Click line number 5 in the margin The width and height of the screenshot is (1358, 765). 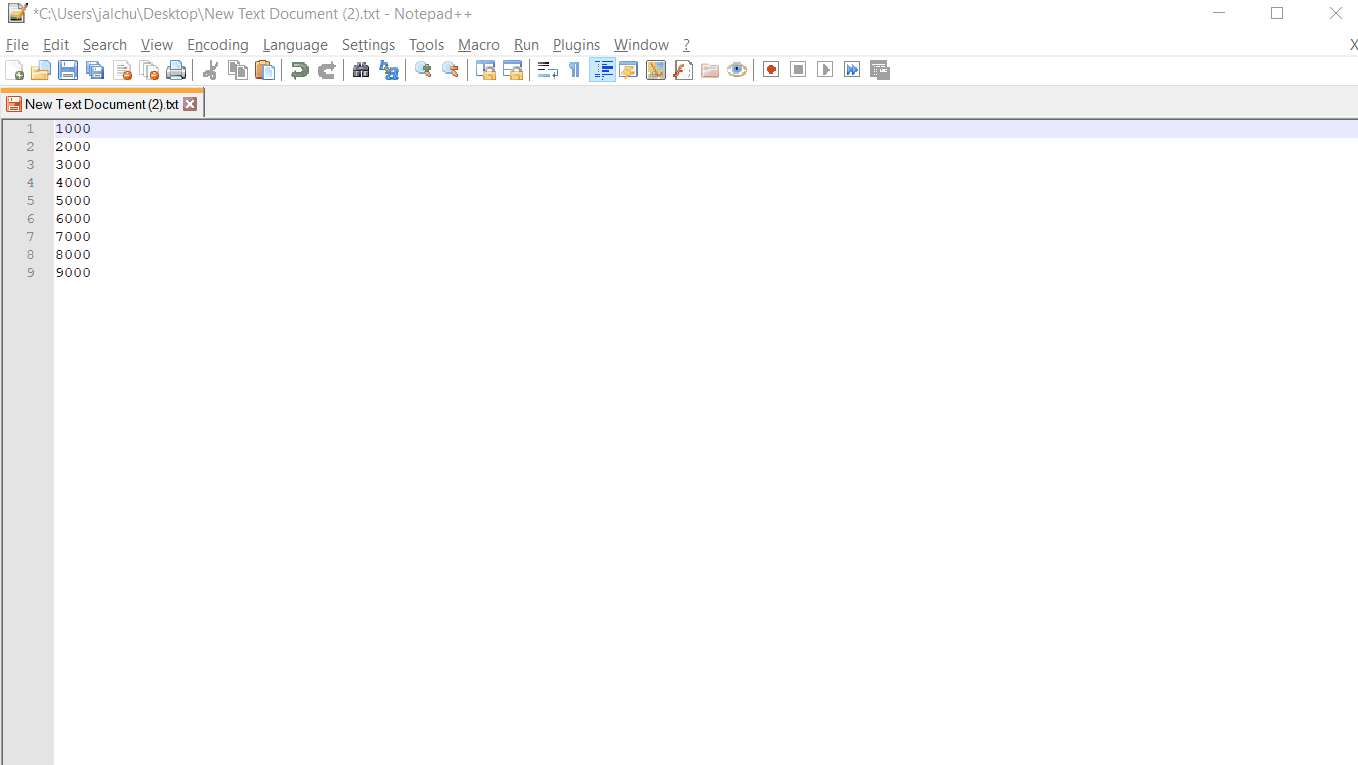pos(31,201)
